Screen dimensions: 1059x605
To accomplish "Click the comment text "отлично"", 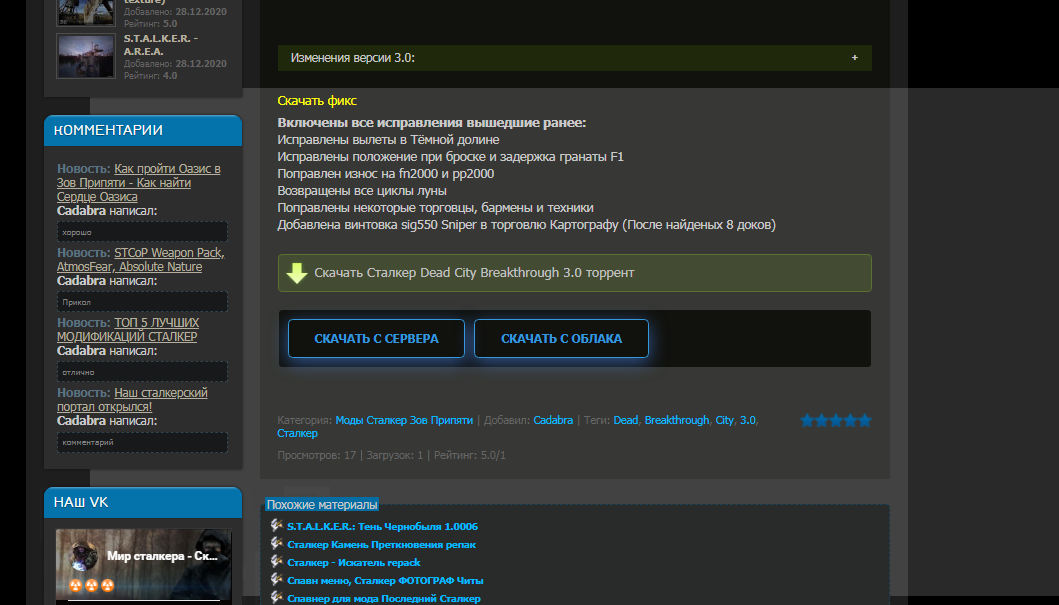I will (78, 373).
